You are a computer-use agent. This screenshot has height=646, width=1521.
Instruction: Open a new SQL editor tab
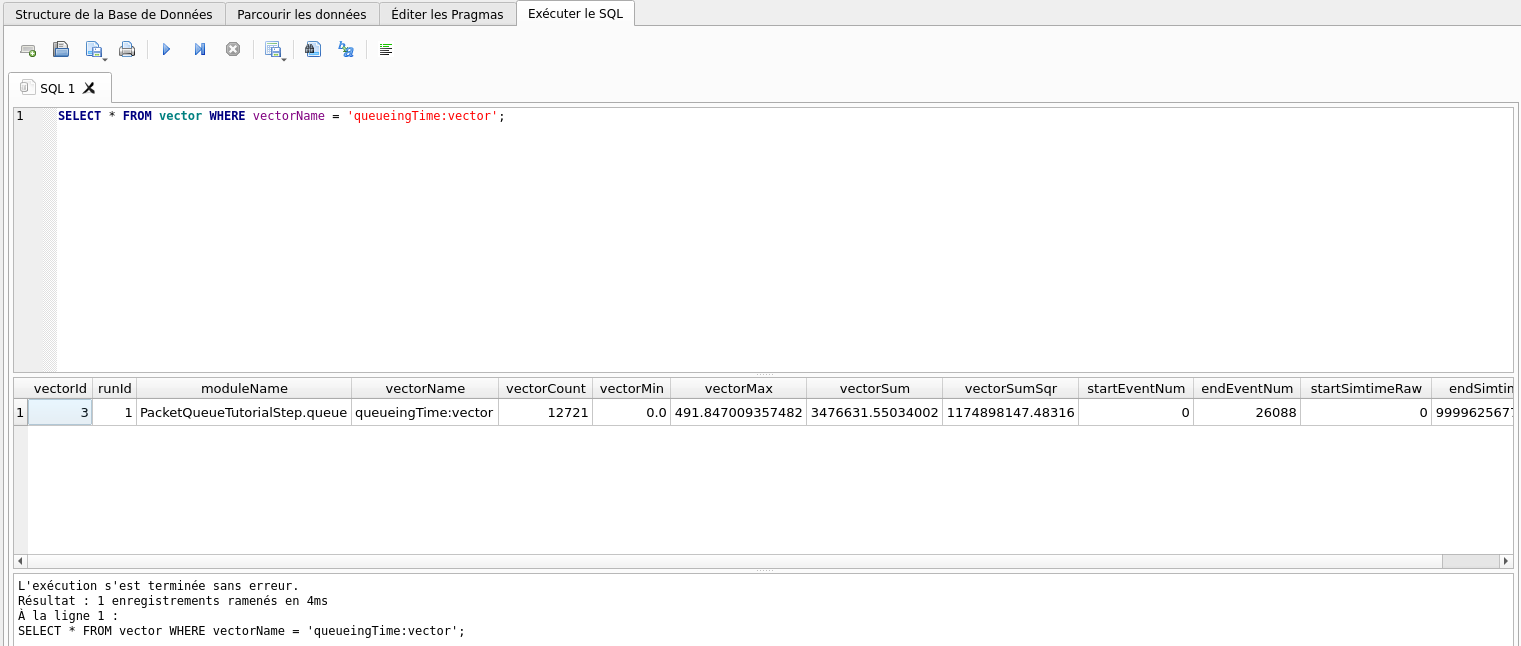pyautogui.click(x=28, y=49)
